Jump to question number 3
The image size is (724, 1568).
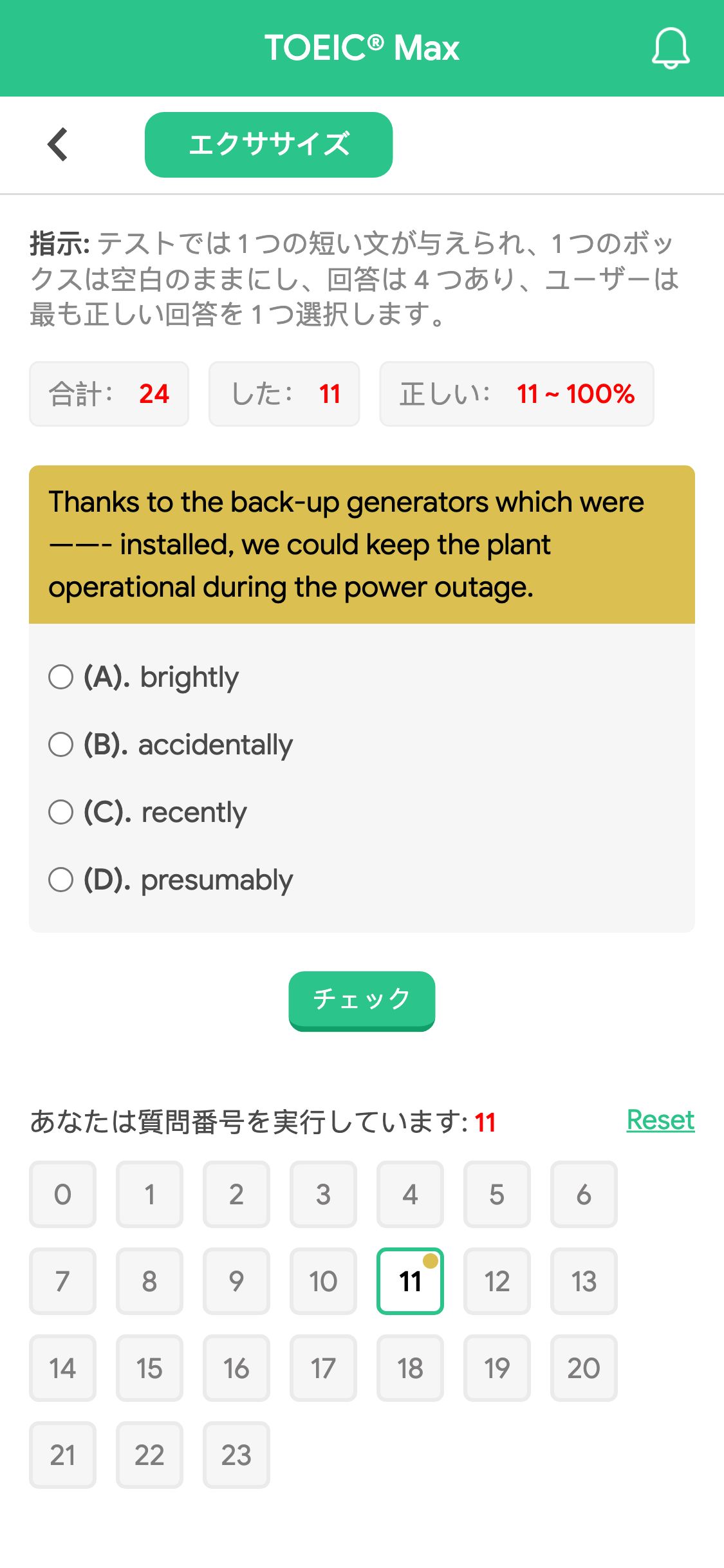point(323,1195)
